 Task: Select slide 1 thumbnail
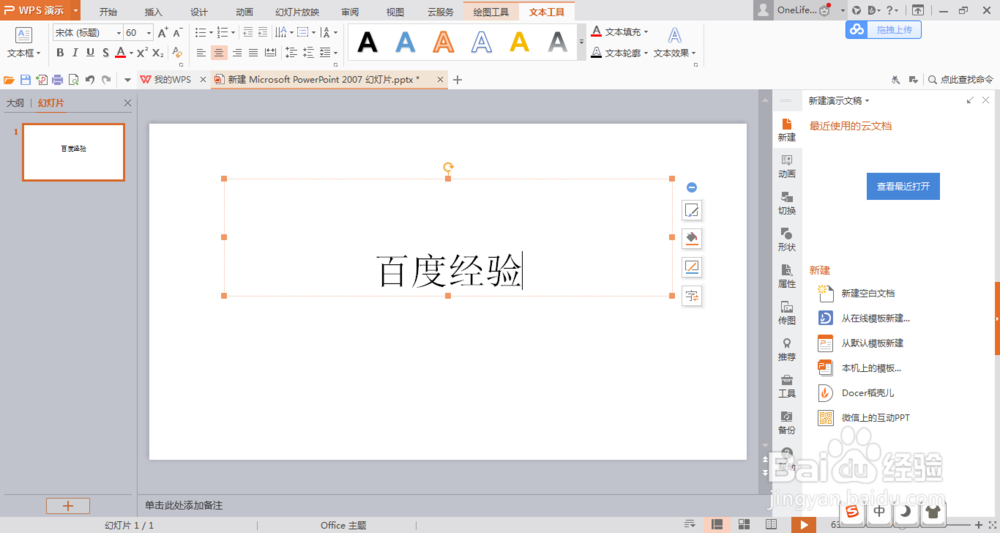(73, 152)
